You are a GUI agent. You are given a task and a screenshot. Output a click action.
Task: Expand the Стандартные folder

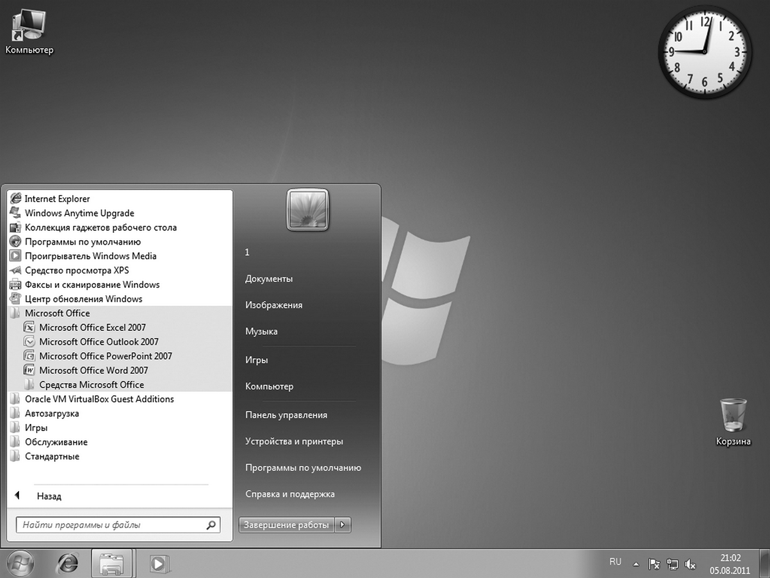[52, 456]
